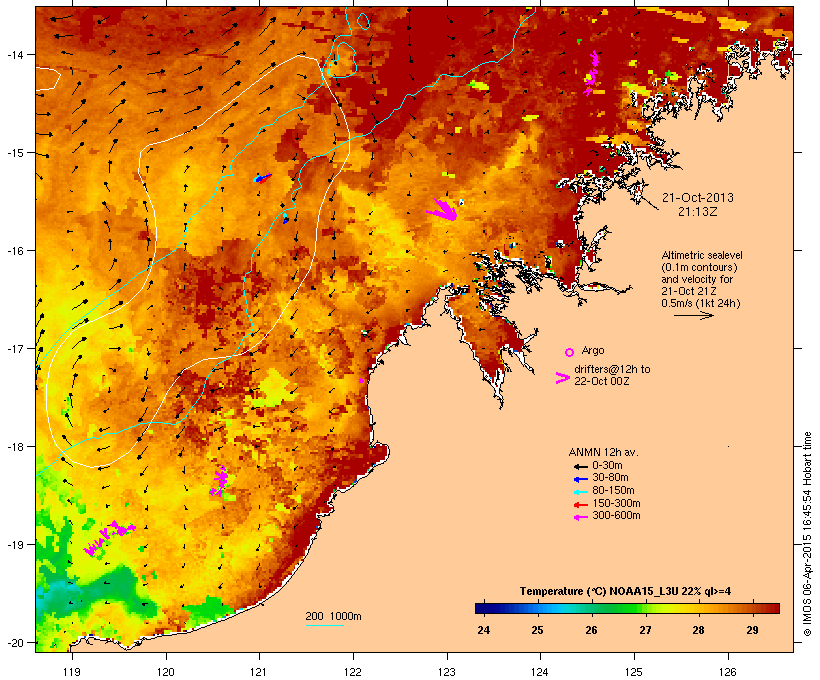
Task: Click the latitude label -19
Action: click(x=14, y=545)
